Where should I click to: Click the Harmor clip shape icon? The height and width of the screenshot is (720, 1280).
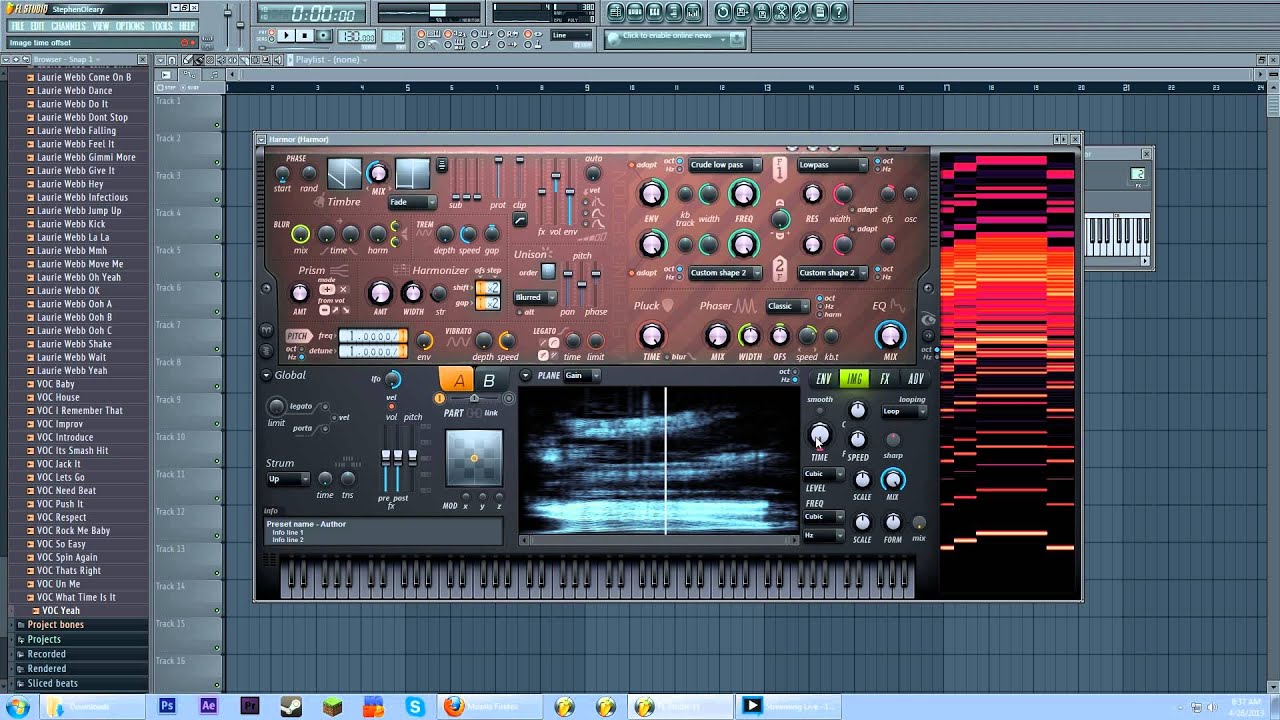[519, 219]
